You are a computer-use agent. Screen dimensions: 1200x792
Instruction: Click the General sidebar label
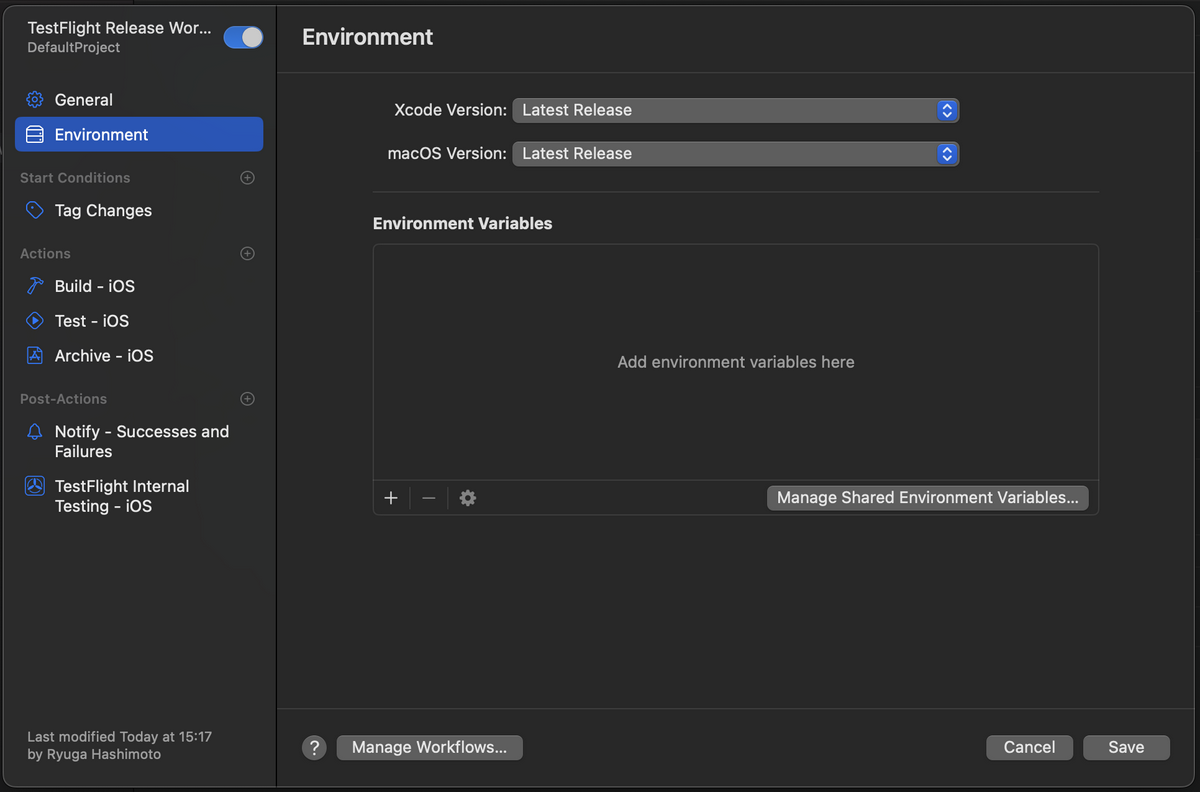(84, 100)
